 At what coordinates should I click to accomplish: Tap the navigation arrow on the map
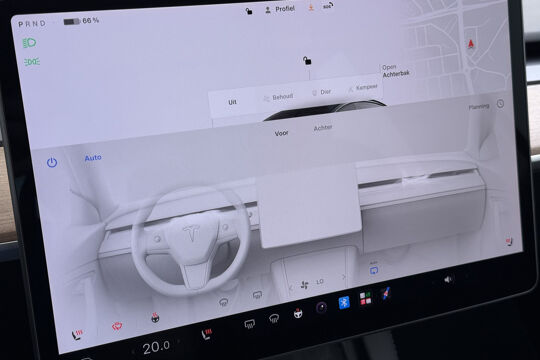[x=470, y=44]
